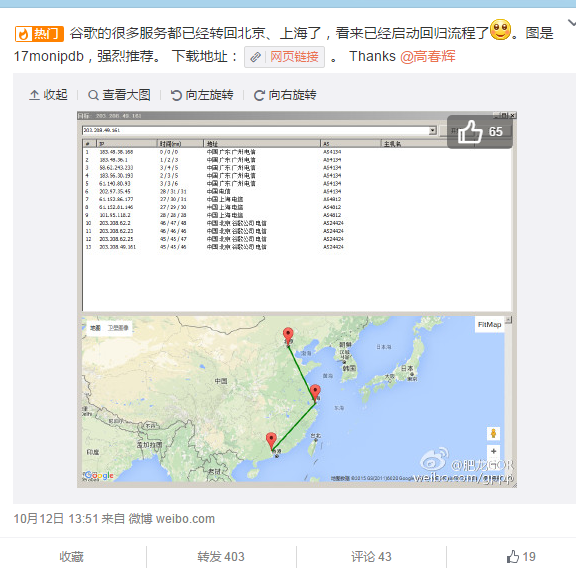Click the clockwise rotate icon

259,95
